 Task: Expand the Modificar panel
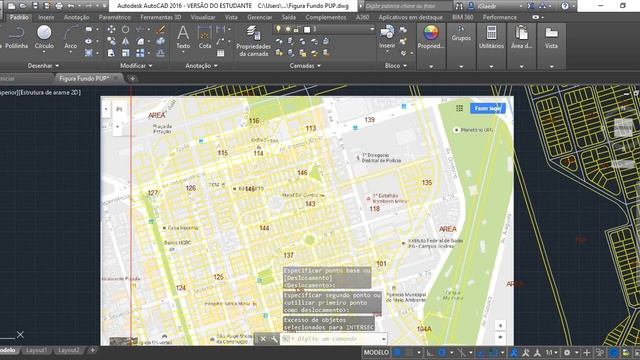(x=136, y=66)
